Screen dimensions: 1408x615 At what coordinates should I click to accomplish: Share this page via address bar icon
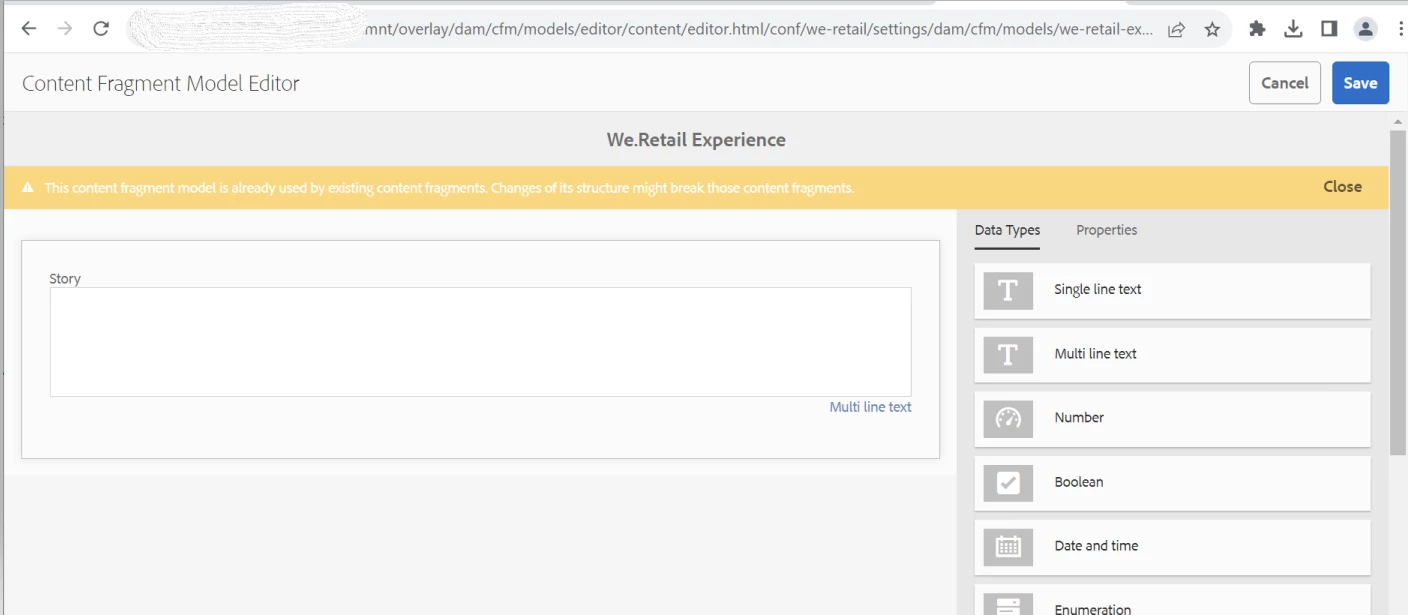coord(1177,29)
